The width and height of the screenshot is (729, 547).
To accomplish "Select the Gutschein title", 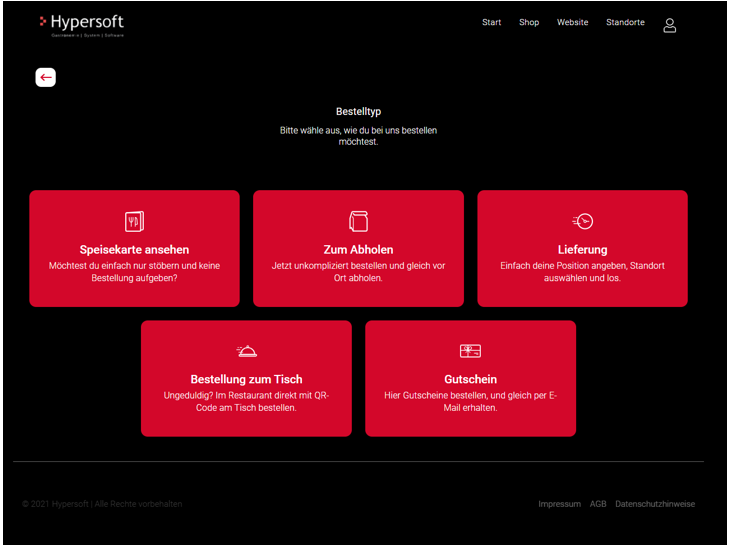I will [470, 380].
